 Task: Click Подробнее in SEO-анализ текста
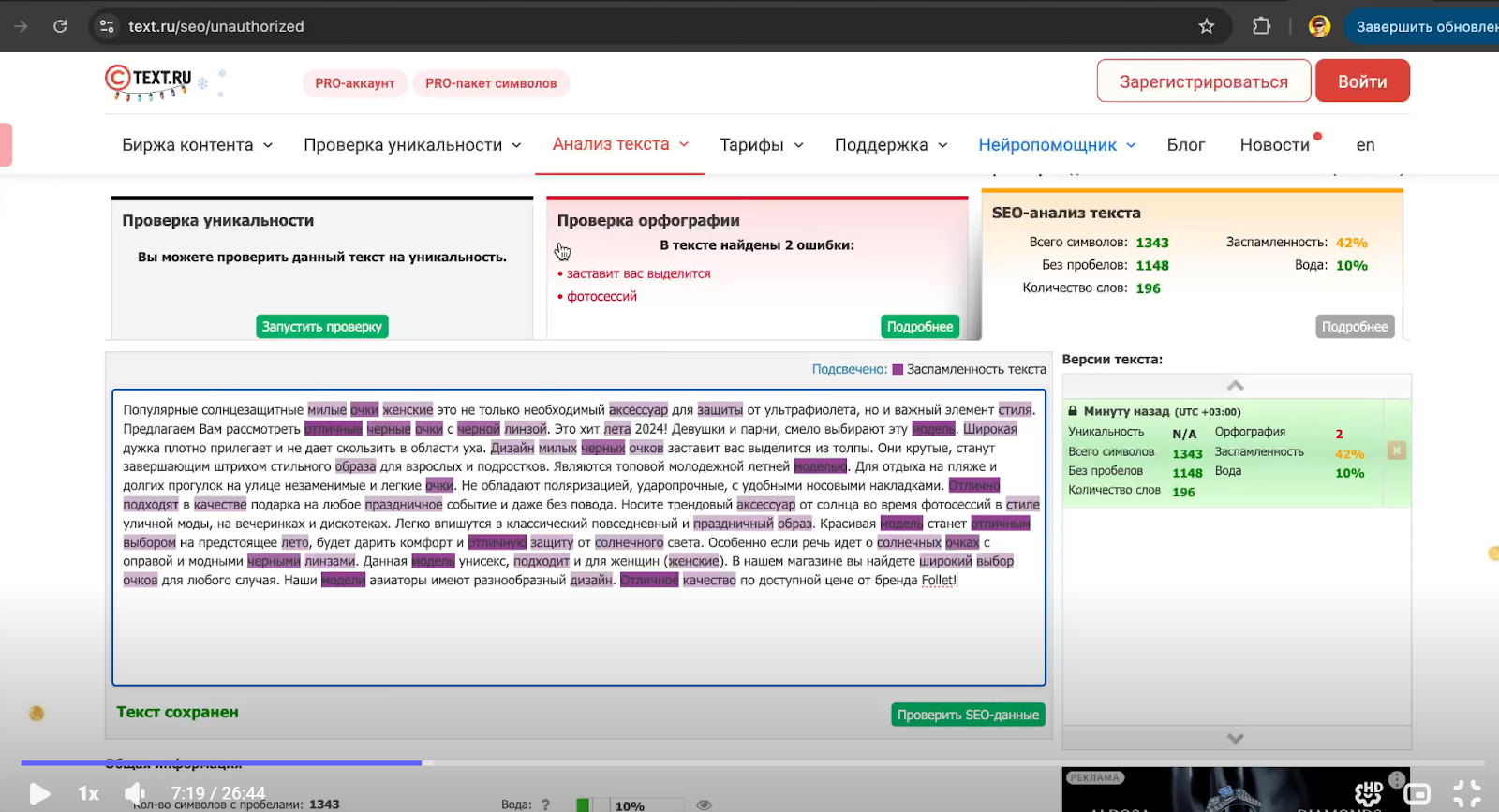pyautogui.click(x=1355, y=327)
